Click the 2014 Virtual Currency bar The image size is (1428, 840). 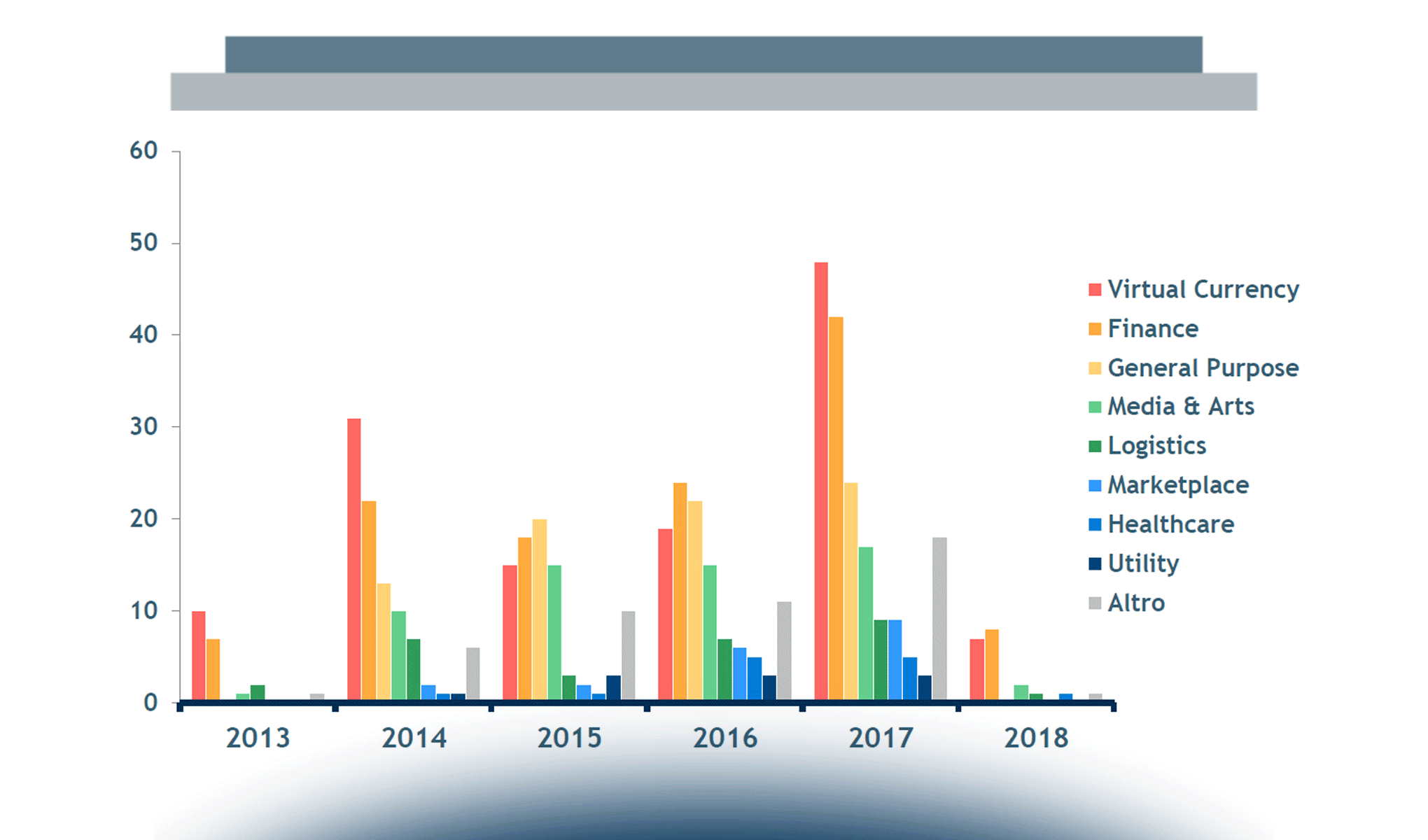[354, 560]
